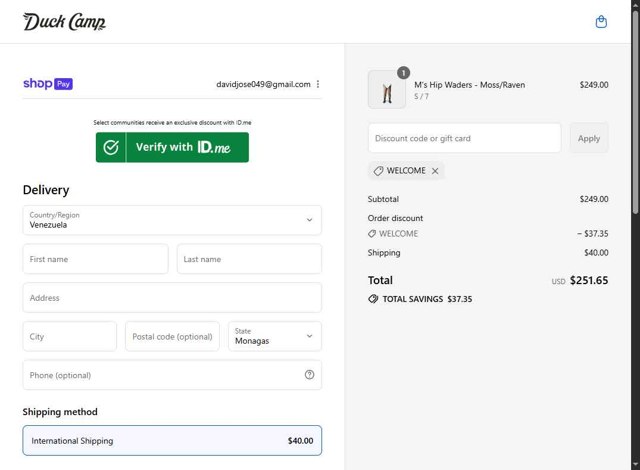
Task: Click Verify with ID.me button
Action: click(x=172, y=147)
